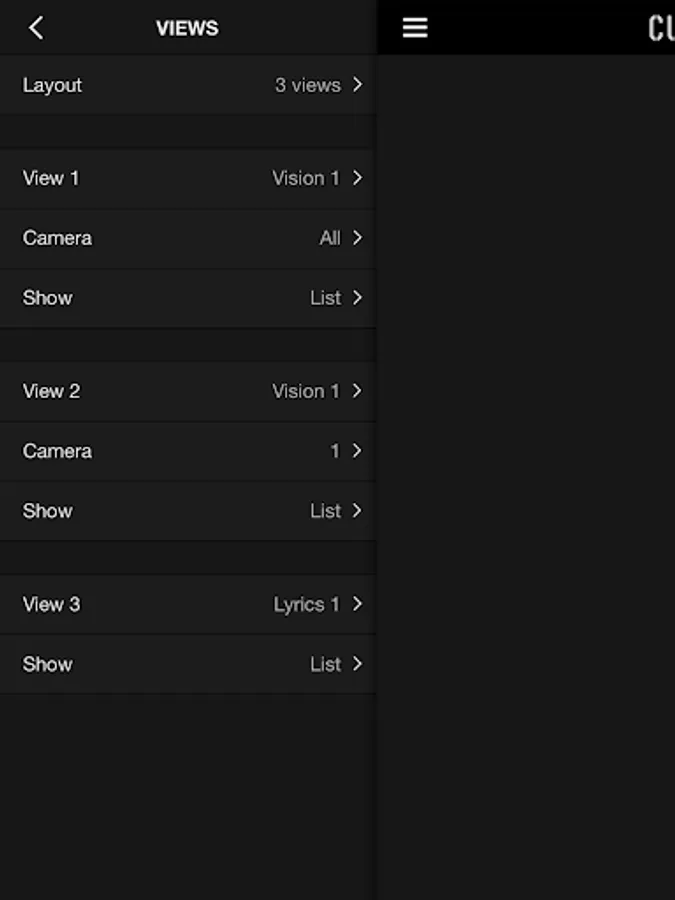Tap the Show chevron under View 3
Viewport: 675px width, 900px height.
[357, 664]
